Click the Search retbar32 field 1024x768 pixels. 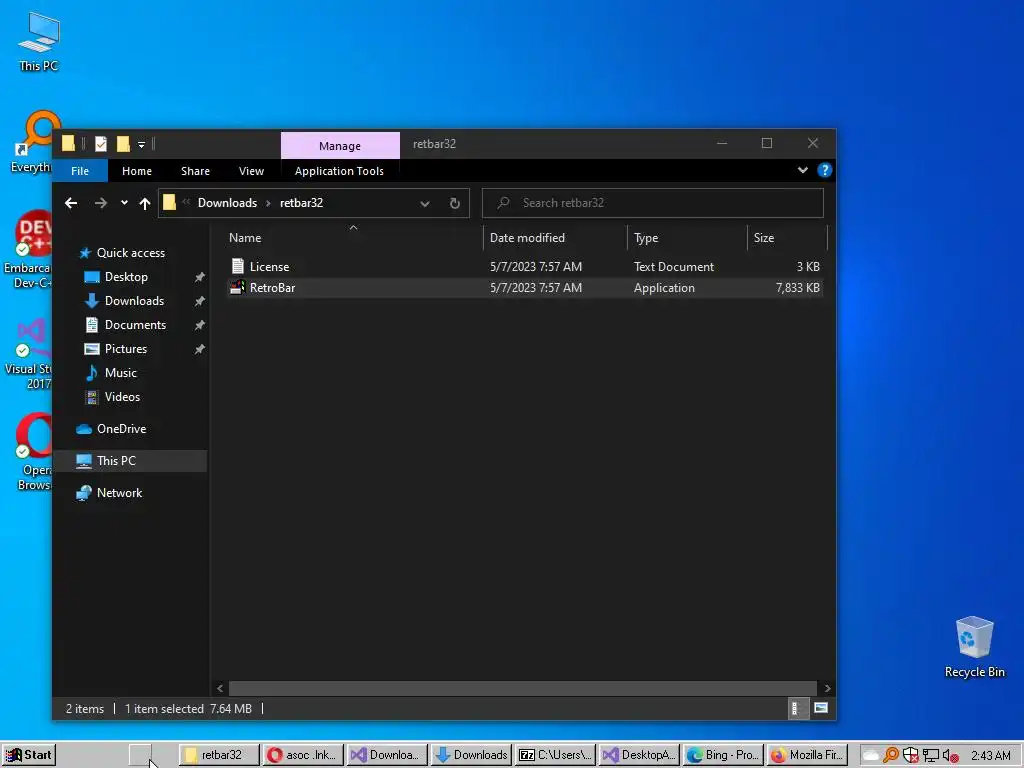coord(652,203)
